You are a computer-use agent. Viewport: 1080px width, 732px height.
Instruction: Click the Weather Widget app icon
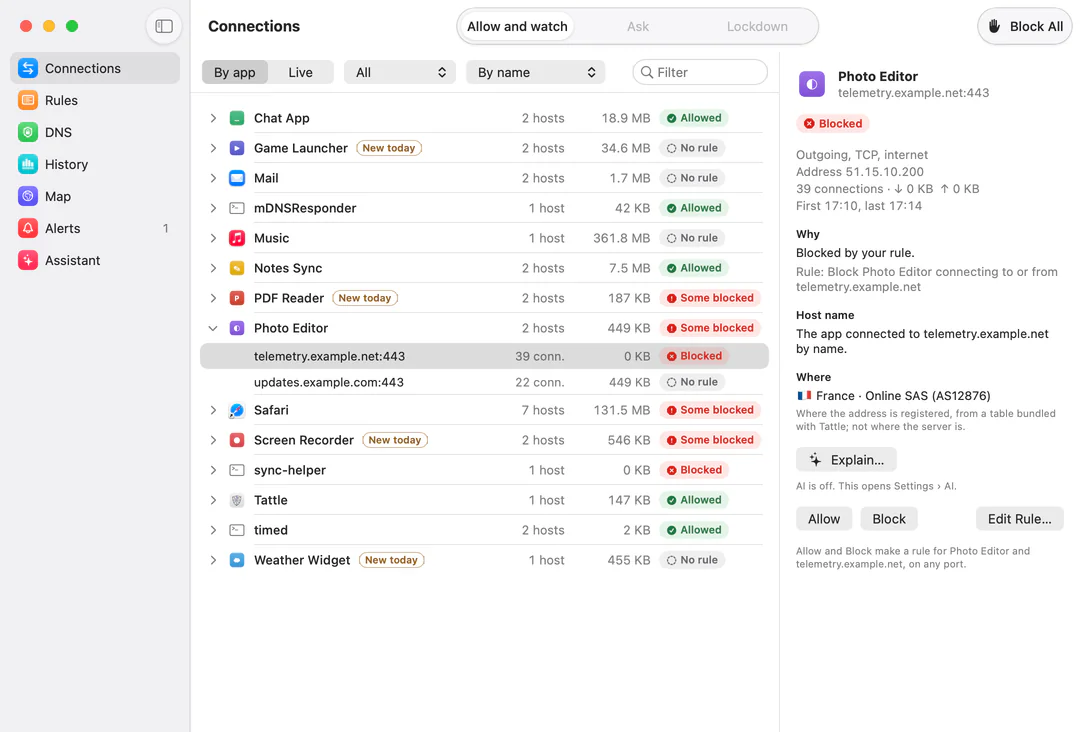[237, 560]
